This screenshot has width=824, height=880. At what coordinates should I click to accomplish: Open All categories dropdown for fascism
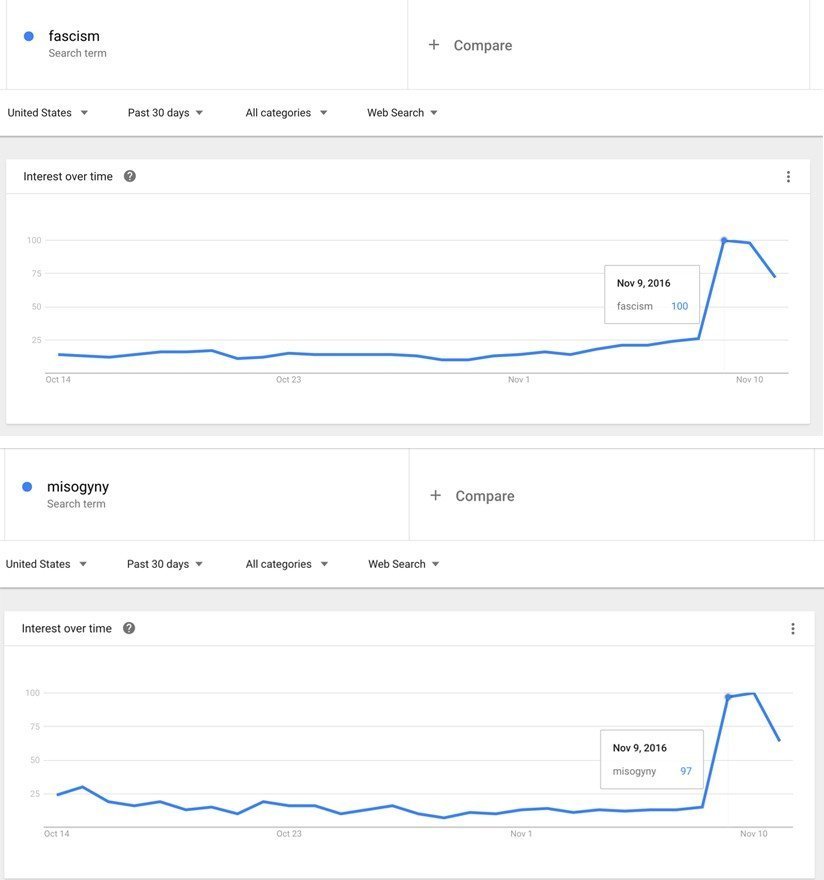pos(286,113)
